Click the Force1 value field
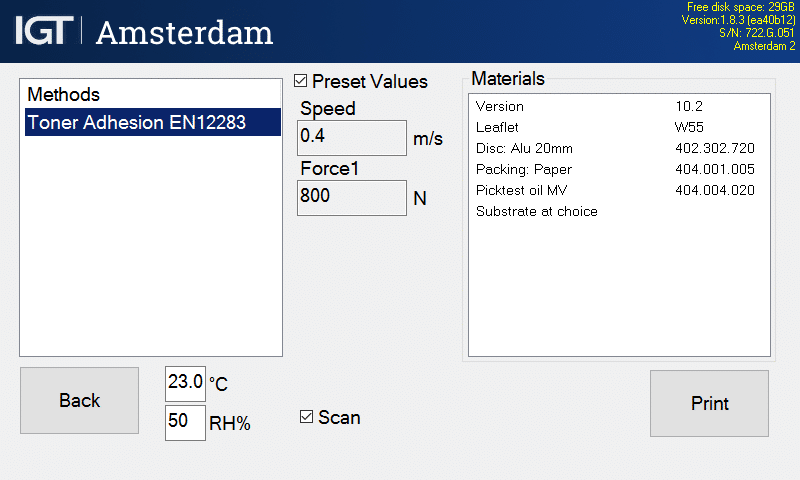The image size is (800, 480). [x=352, y=197]
